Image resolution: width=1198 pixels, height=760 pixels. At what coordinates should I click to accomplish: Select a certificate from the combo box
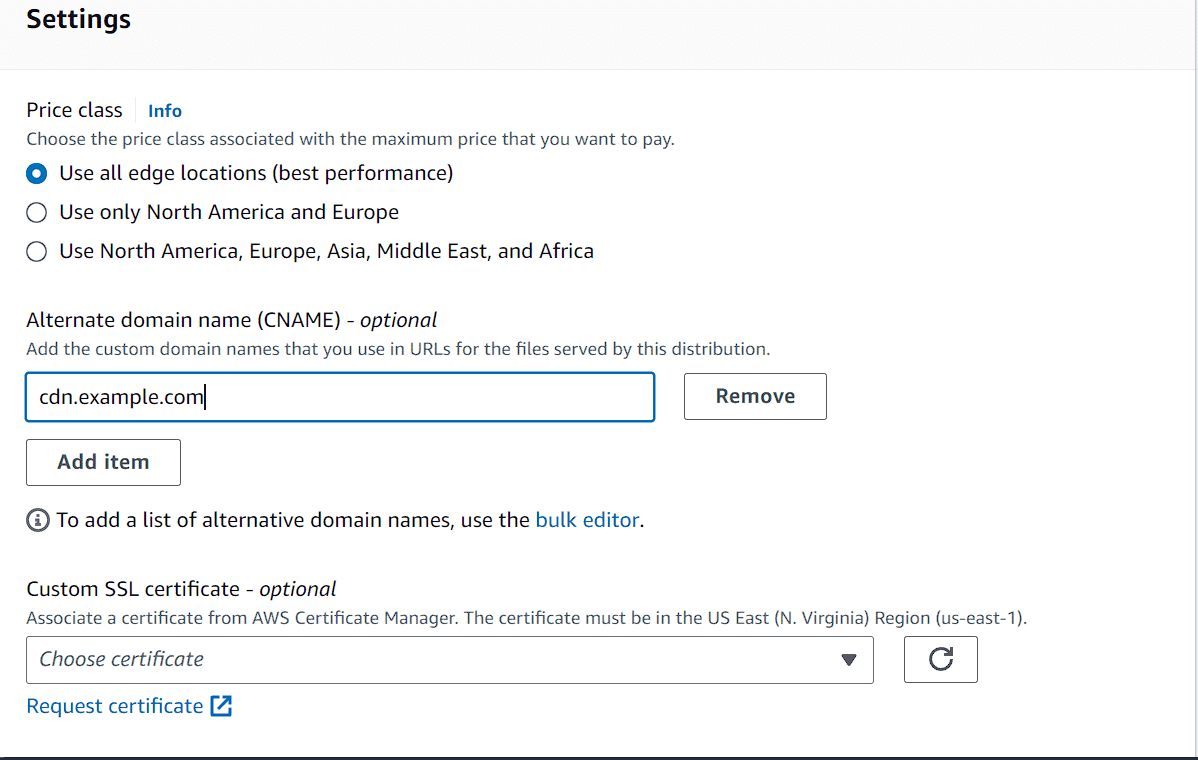[x=450, y=659]
